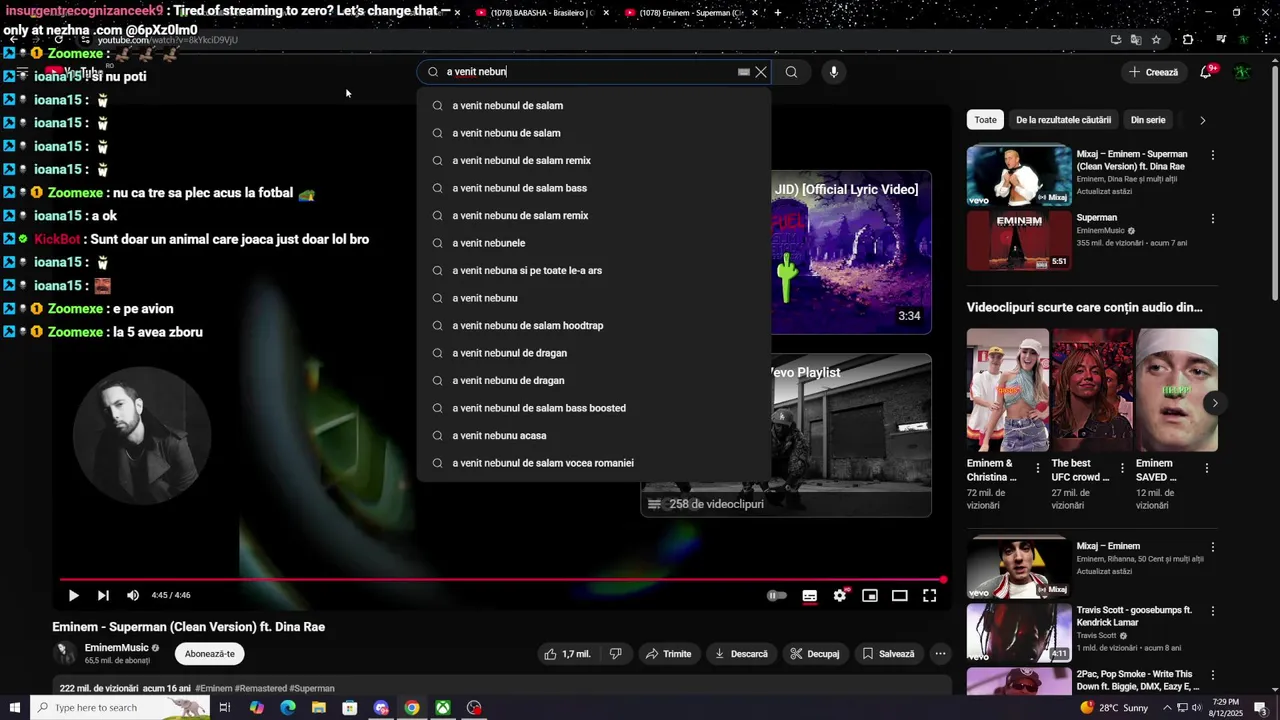Viewport: 1280px width, 720px height.
Task: Choose suggestion 'a venit nebuna si pe toate le-a ars'
Action: tap(594, 270)
